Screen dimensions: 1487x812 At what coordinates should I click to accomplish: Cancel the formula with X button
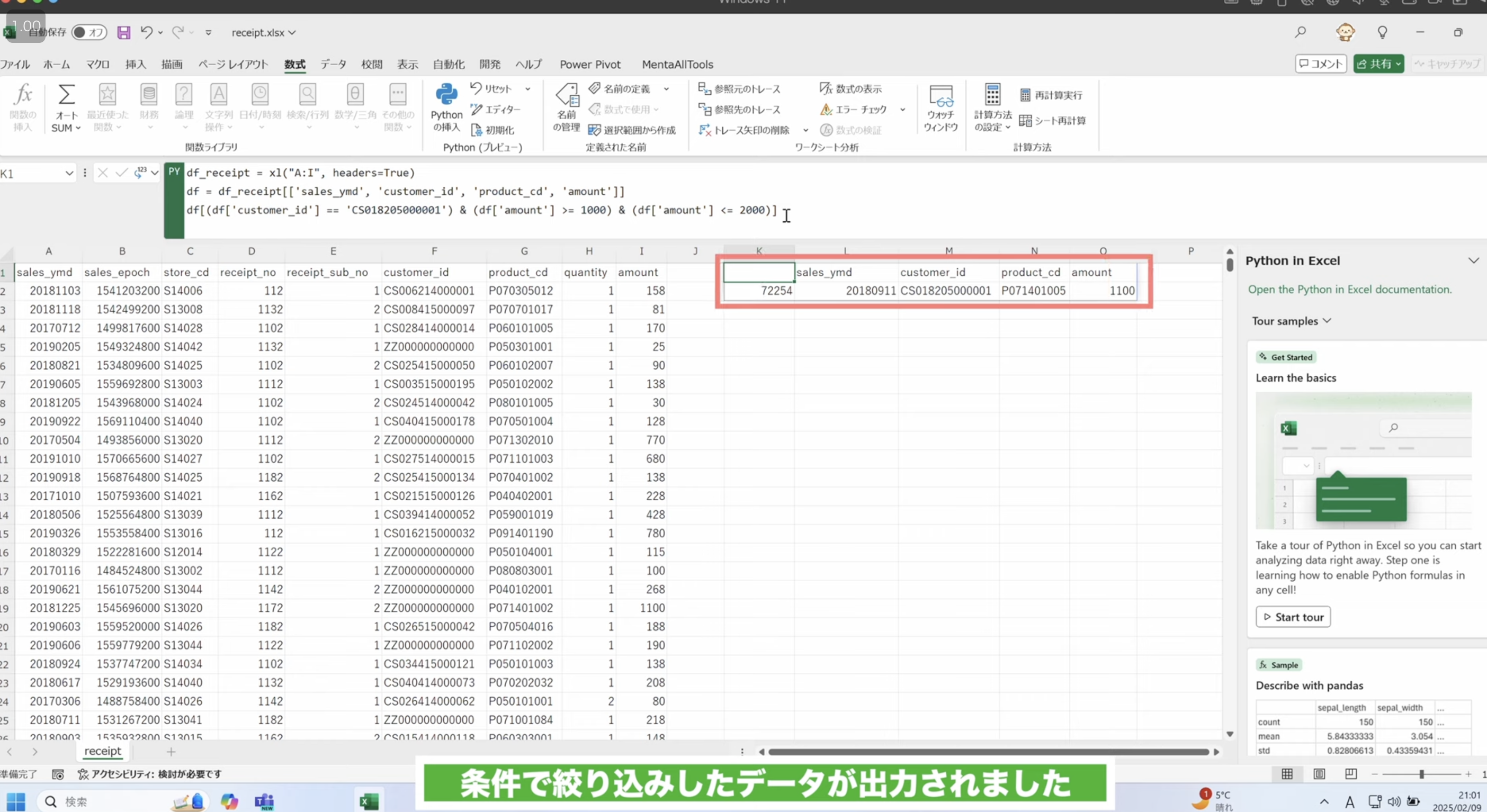102,173
